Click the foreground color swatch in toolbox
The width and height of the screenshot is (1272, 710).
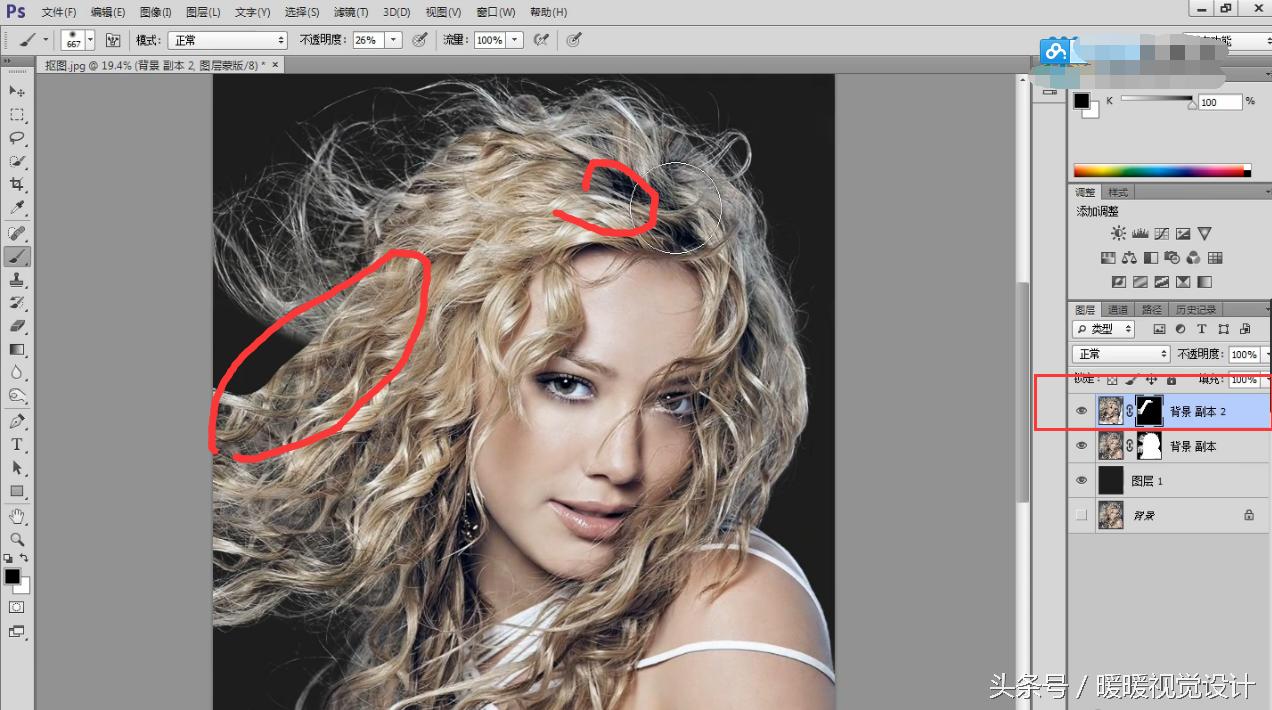click(12, 576)
